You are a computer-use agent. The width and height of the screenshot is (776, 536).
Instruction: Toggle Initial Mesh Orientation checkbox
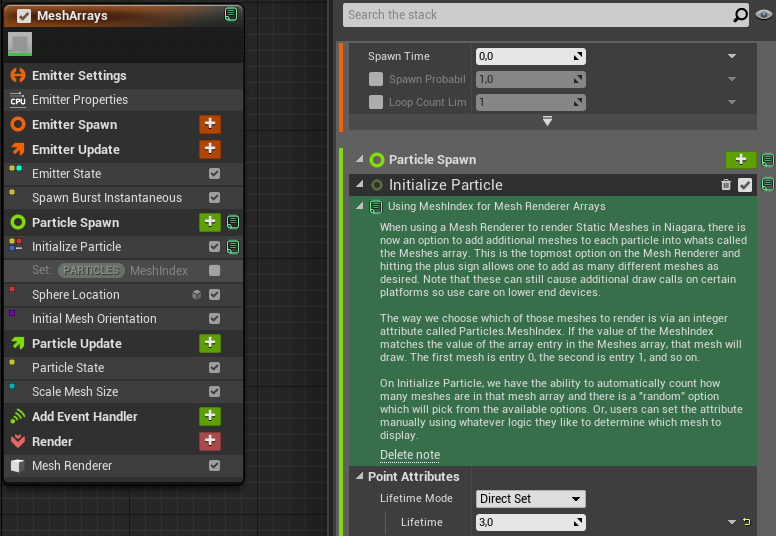pos(214,318)
